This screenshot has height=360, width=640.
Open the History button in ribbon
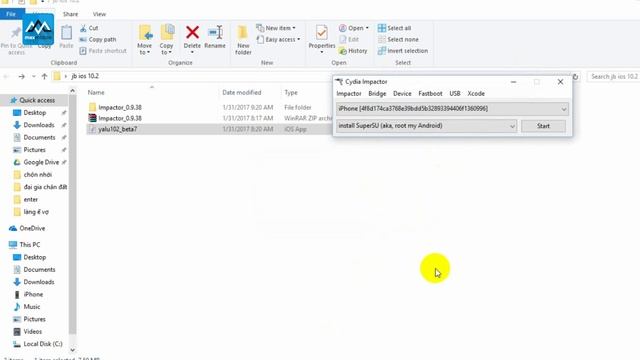click(353, 51)
